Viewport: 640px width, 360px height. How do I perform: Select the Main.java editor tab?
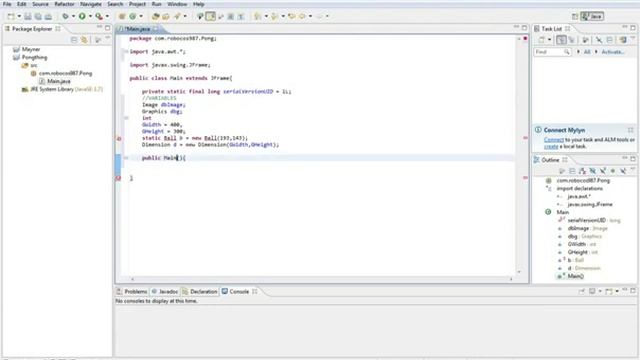coord(138,29)
